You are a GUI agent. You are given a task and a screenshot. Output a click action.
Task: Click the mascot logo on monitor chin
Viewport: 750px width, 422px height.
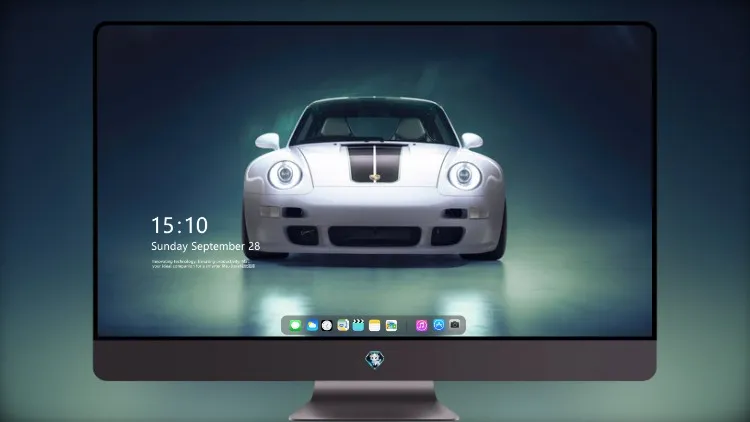click(x=375, y=360)
